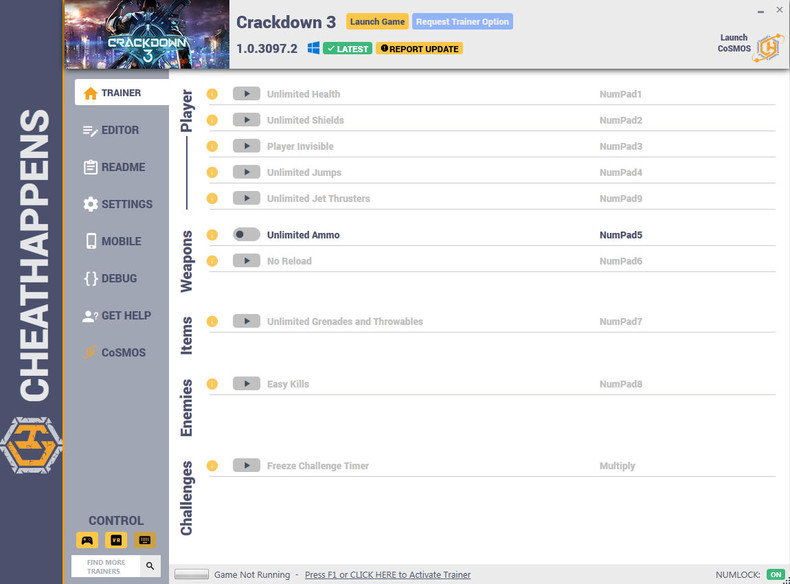Click the Windows platform icon
Image resolution: width=790 pixels, height=584 pixels.
313,48
